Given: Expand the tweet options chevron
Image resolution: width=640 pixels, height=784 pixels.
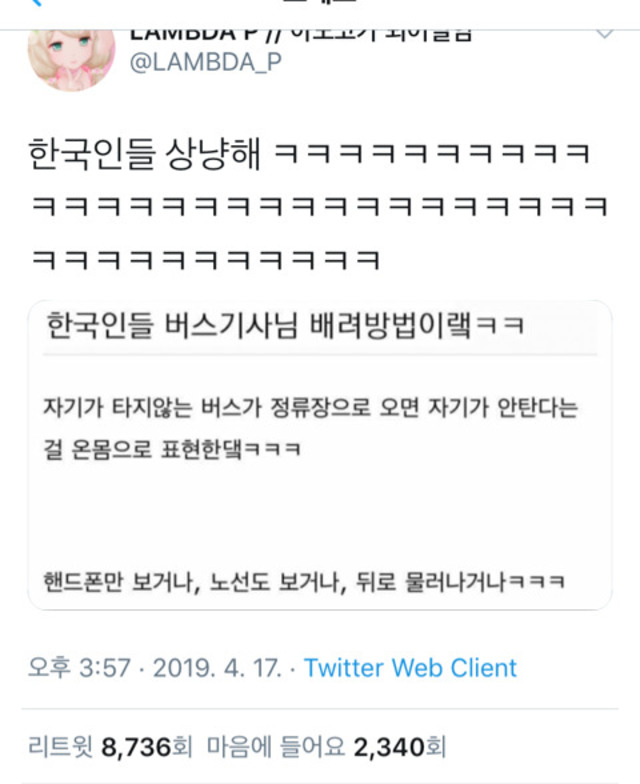Looking at the screenshot, I should coord(604,34).
